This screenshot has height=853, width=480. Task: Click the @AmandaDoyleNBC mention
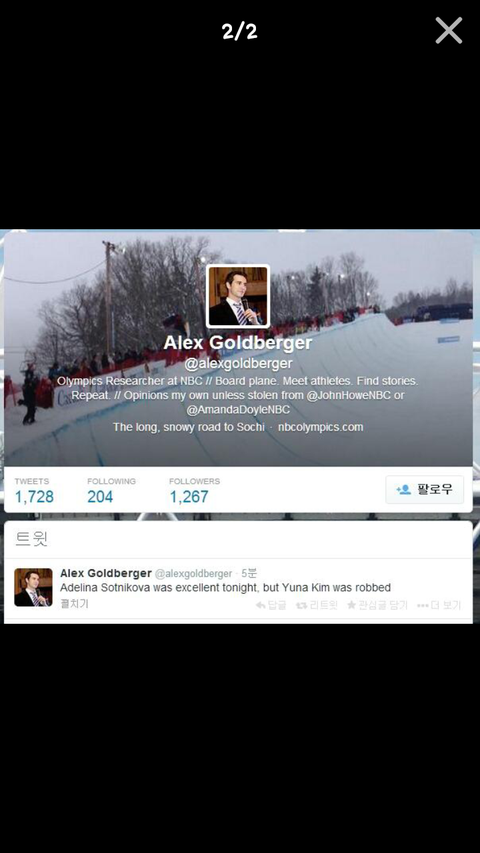point(238,410)
